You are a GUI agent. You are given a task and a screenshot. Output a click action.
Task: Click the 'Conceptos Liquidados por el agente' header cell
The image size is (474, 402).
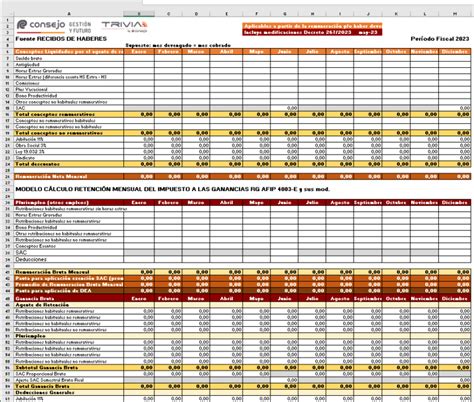(69, 52)
